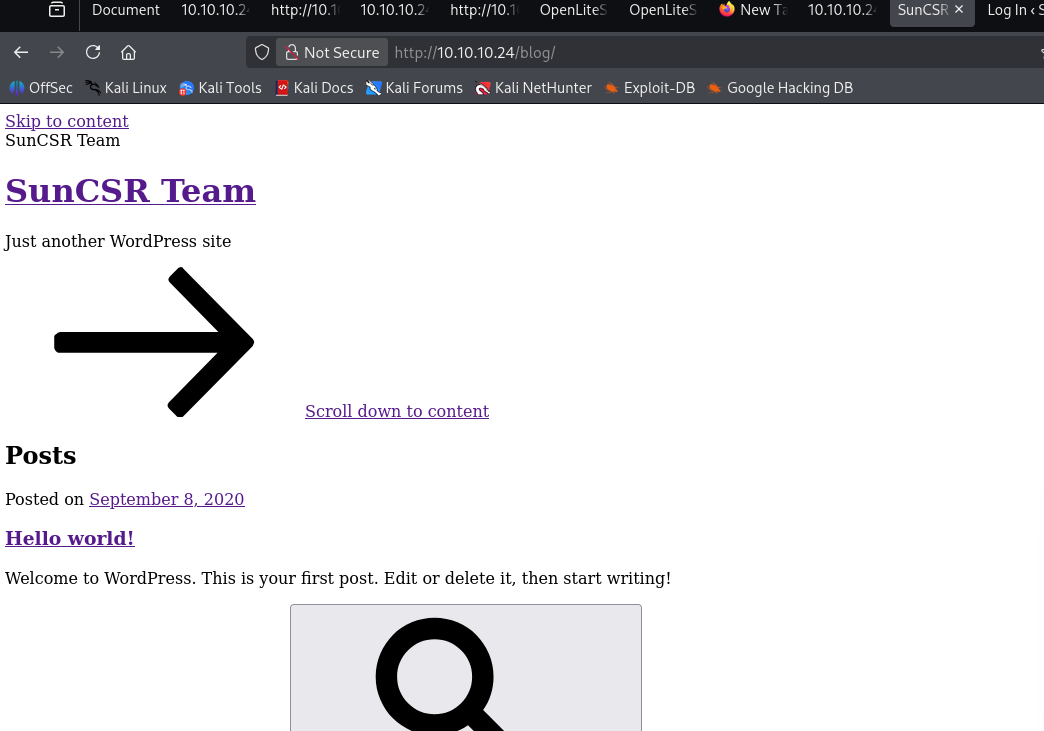
Task: Click the tracking protection shield icon
Action: 262,52
